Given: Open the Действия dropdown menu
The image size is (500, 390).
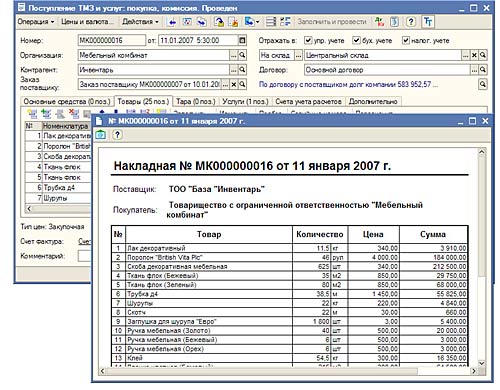Looking at the screenshot, I should coord(140,22).
